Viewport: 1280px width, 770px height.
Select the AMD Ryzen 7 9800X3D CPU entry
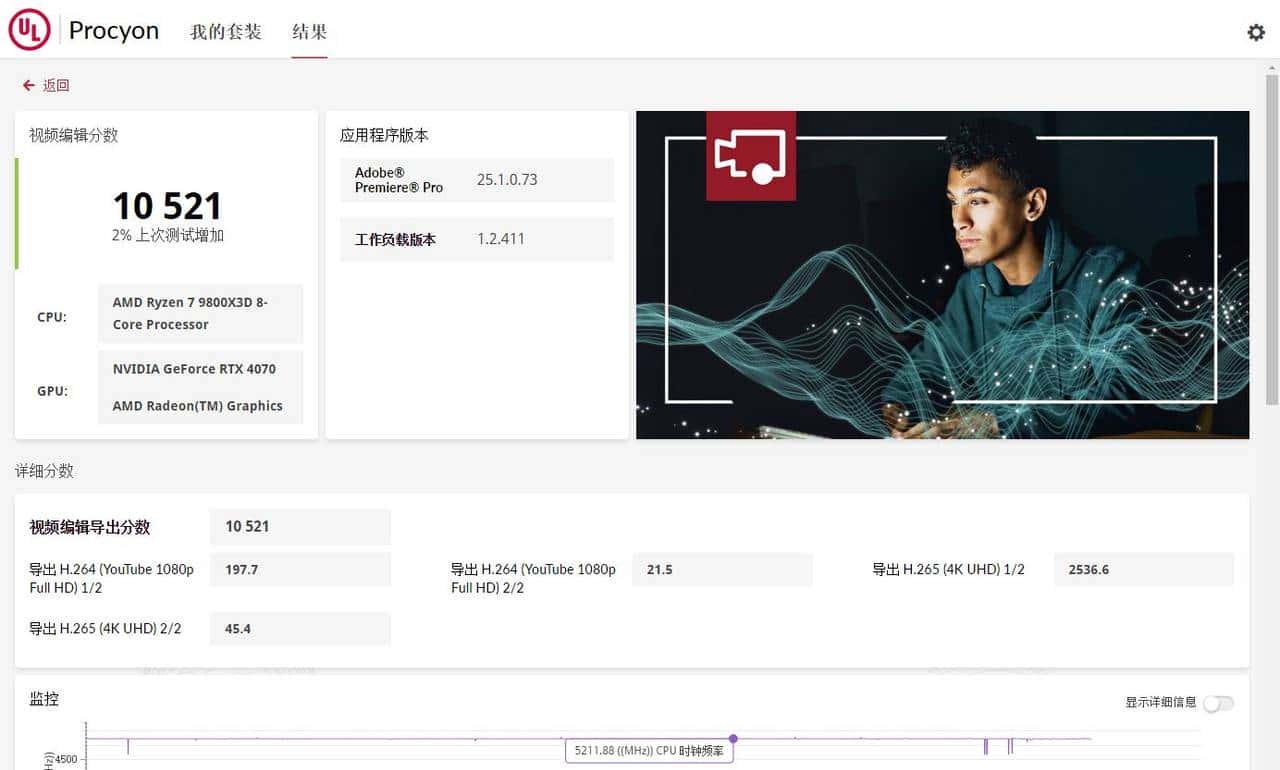(200, 313)
